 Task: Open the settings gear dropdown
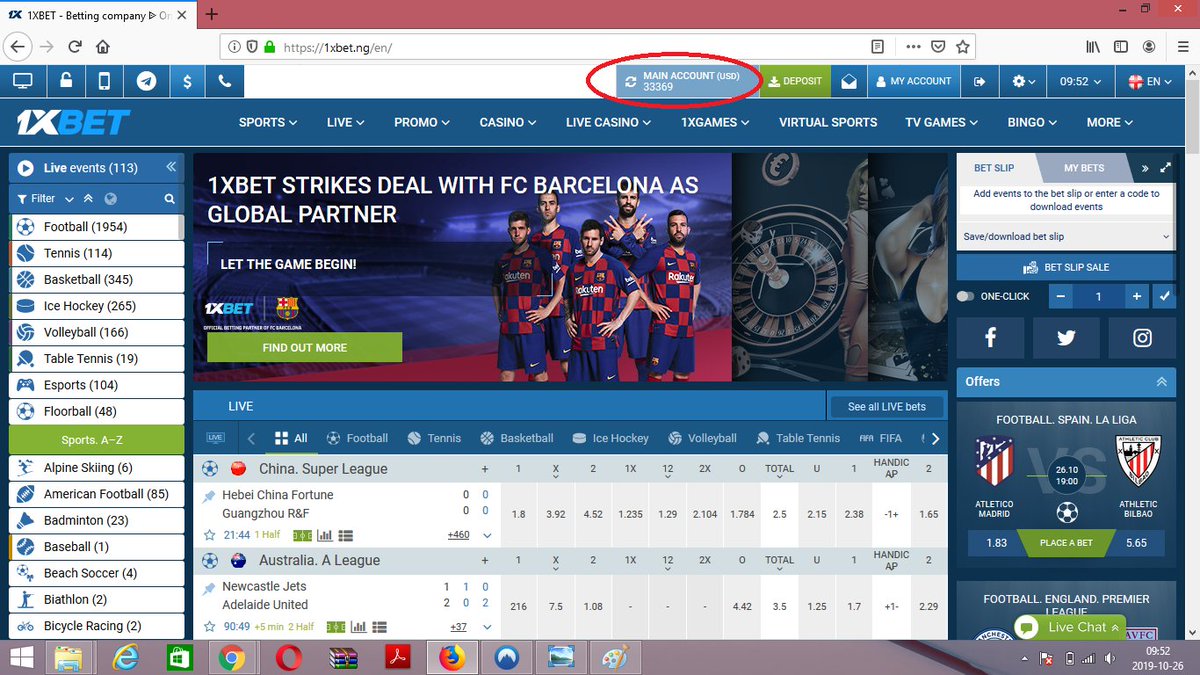(x=1024, y=81)
